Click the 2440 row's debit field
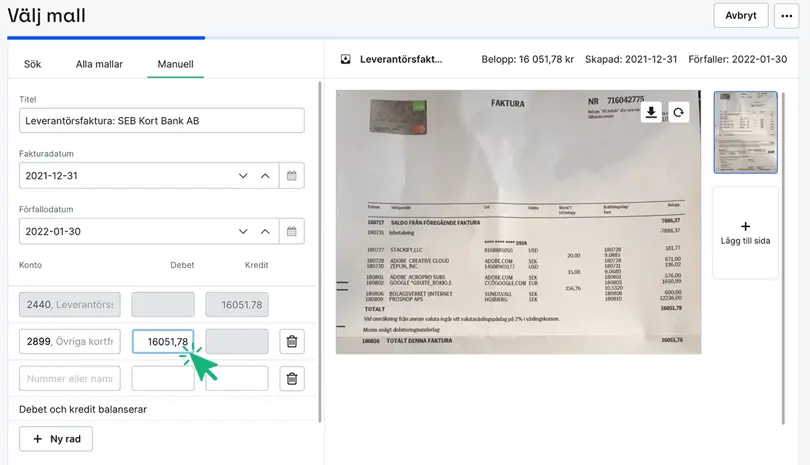The width and height of the screenshot is (810, 465). click(163, 304)
